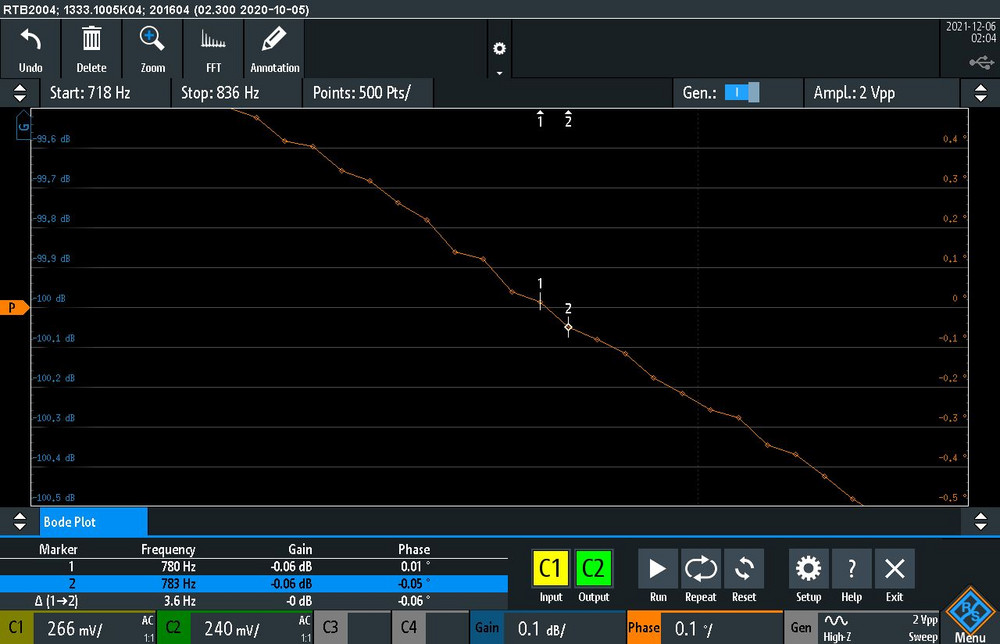The height and width of the screenshot is (644, 1000).
Task: Select marker 1 at graph top
Action: 540,119
